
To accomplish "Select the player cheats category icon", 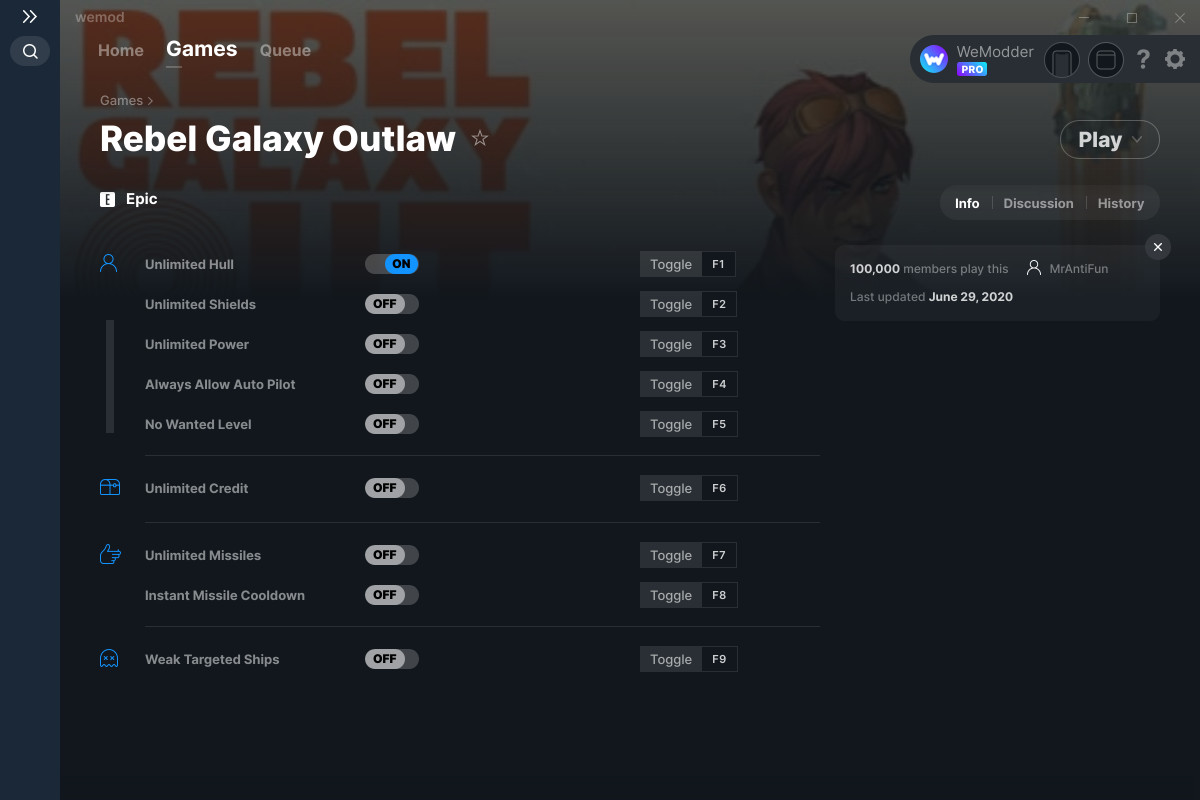I will [109, 262].
